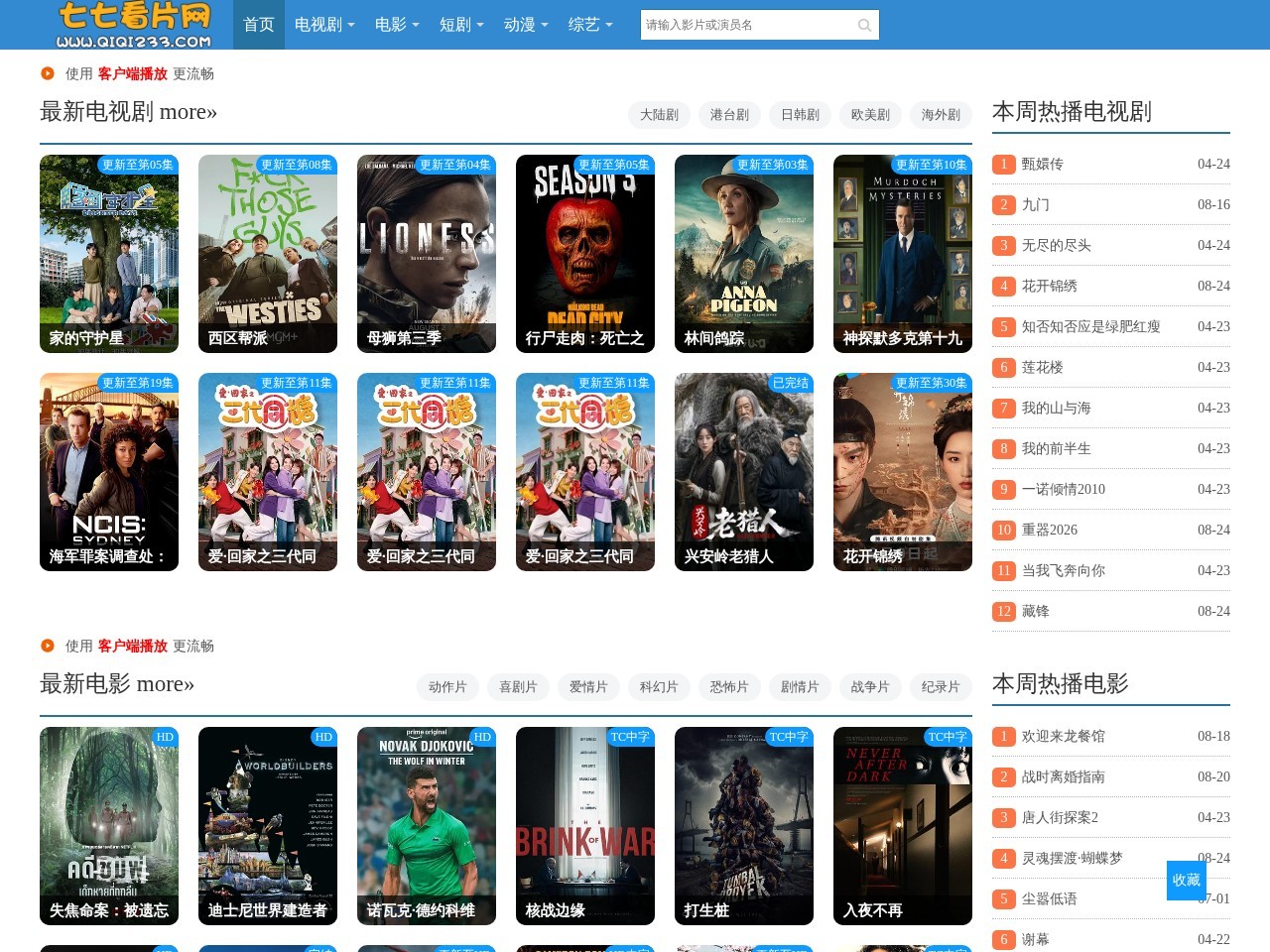This screenshot has height=952, width=1270.
Task: Expand the 动漫 dropdown menu
Action: [526, 25]
